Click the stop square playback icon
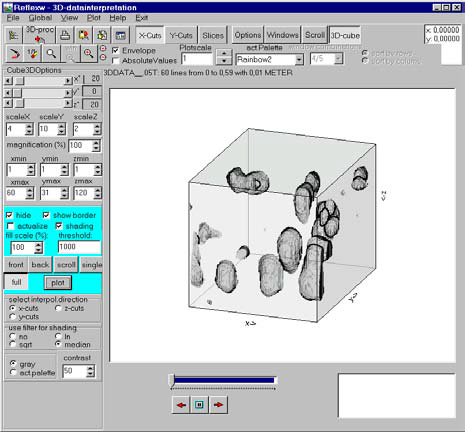 tap(199, 405)
